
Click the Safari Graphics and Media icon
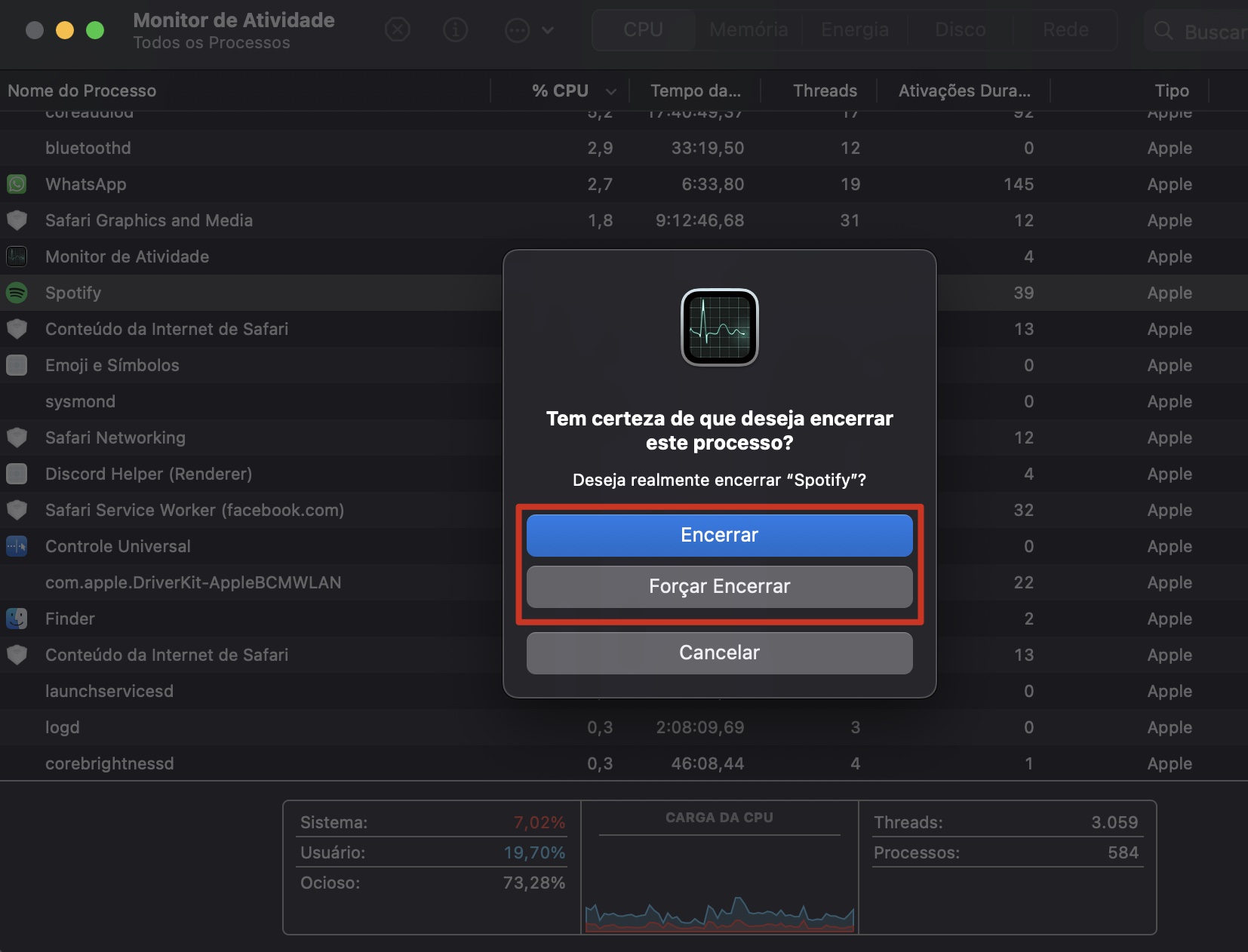click(x=17, y=220)
